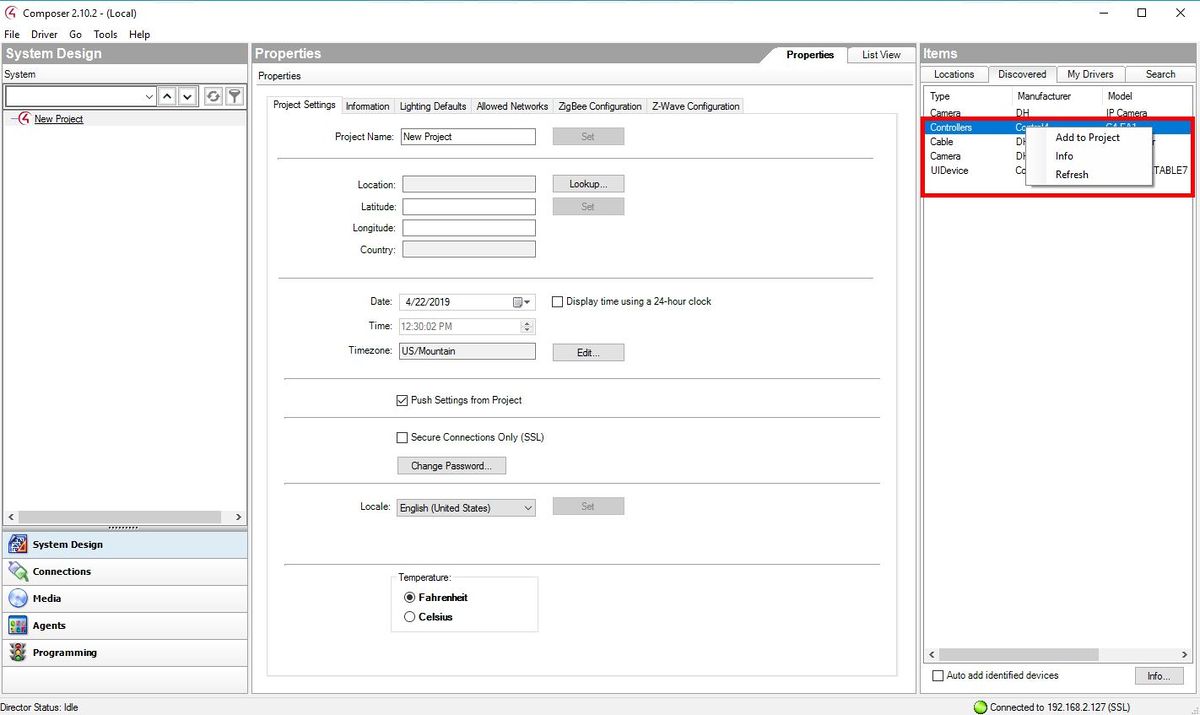Click the Latitude input field
The width and height of the screenshot is (1200, 715).
(468, 207)
